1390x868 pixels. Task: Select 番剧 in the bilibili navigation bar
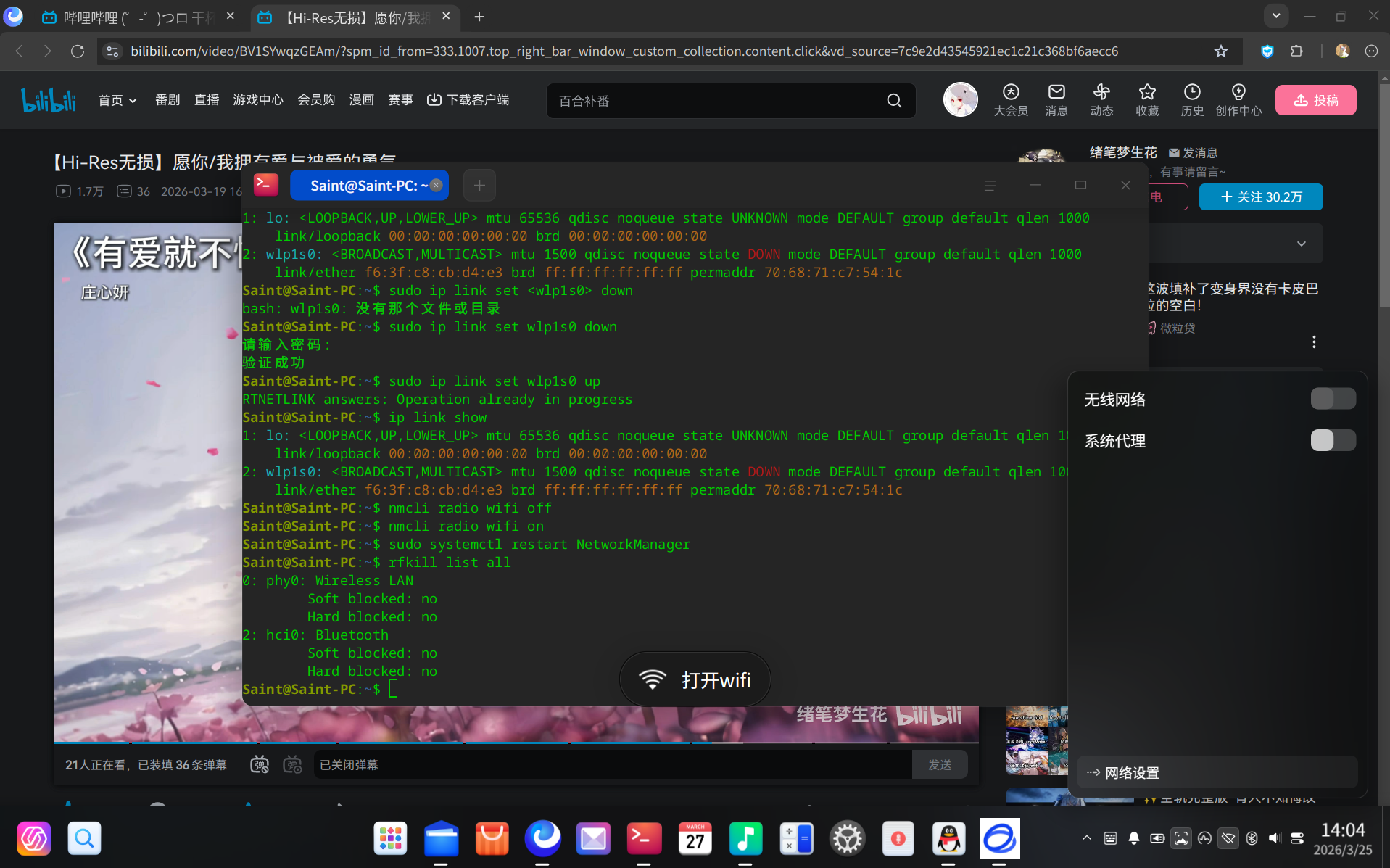coord(167,99)
